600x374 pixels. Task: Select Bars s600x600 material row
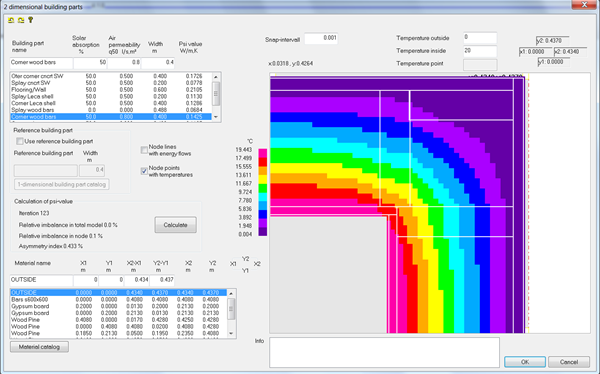coord(119,299)
